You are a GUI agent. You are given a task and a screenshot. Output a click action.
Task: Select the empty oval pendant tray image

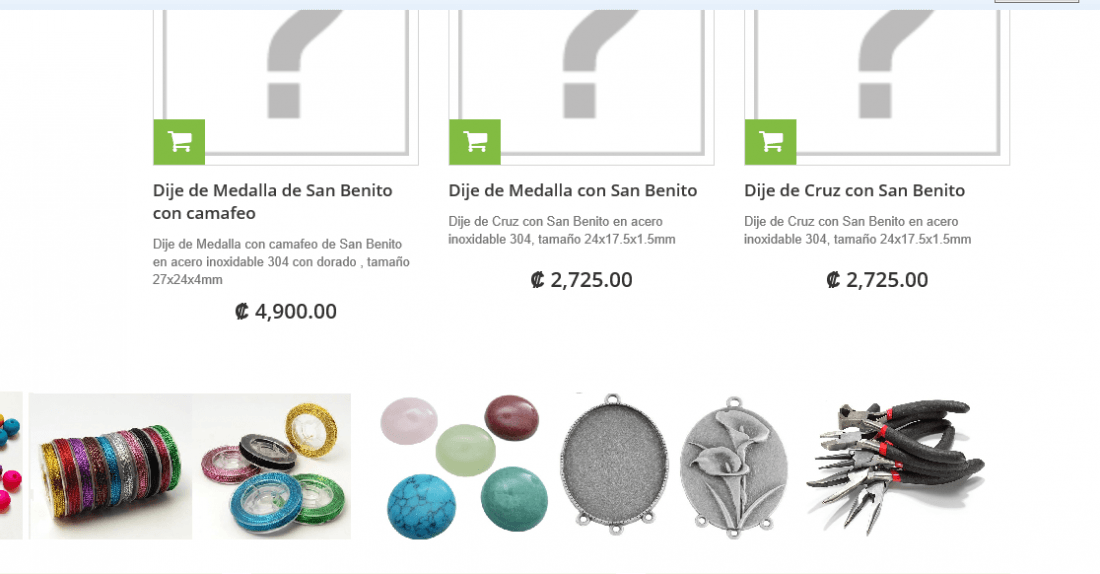613,465
